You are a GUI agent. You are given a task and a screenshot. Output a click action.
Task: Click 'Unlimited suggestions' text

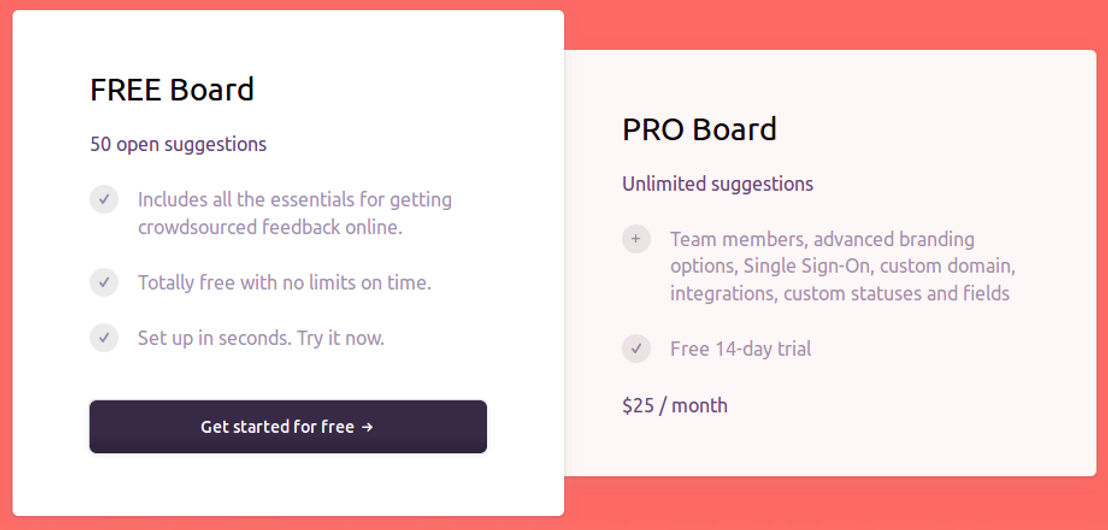[x=717, y=184]
